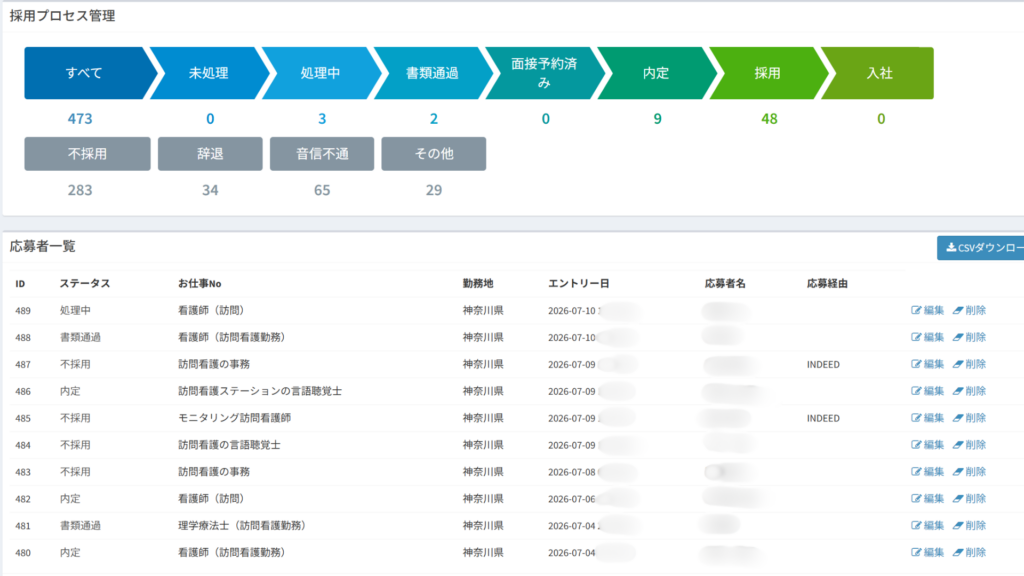Edit applicant row 483
1024x576 pixels.
click(x=927, y=472)
